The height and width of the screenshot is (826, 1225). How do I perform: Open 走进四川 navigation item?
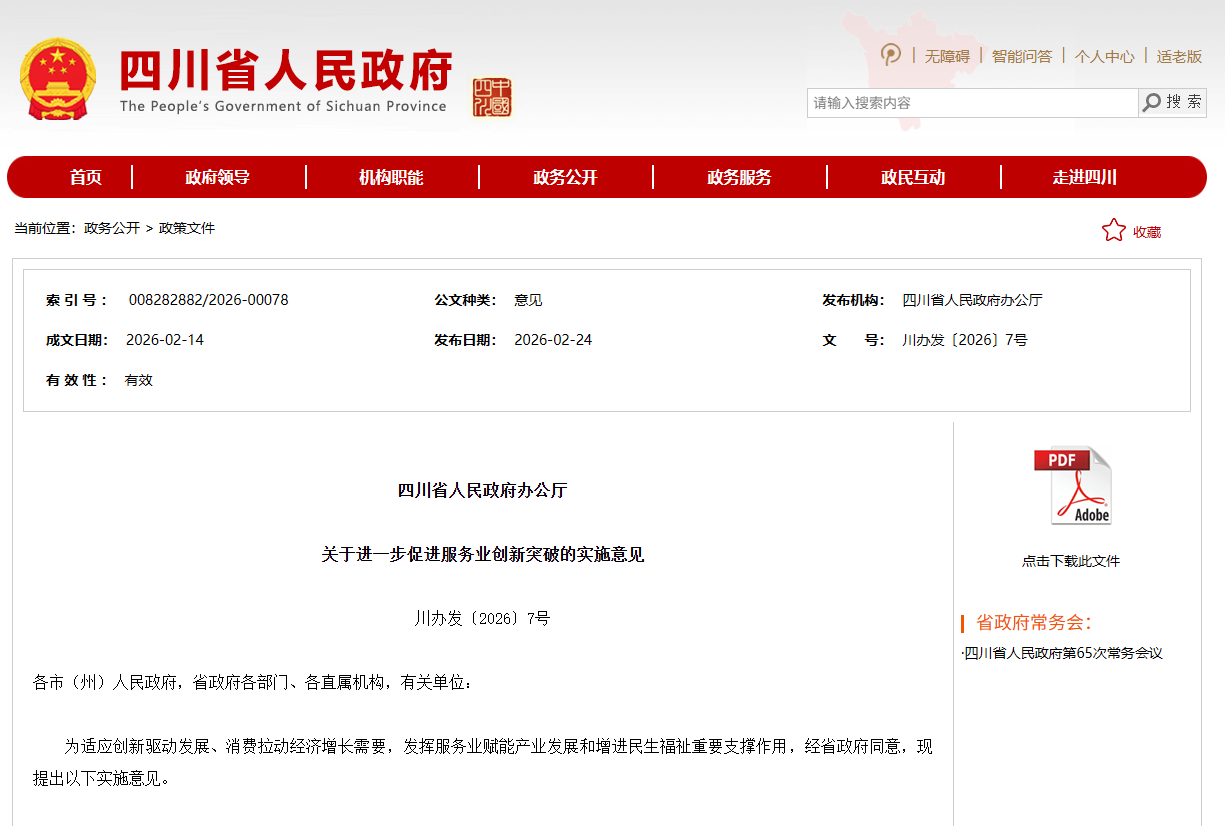[x=1085, y=177]
